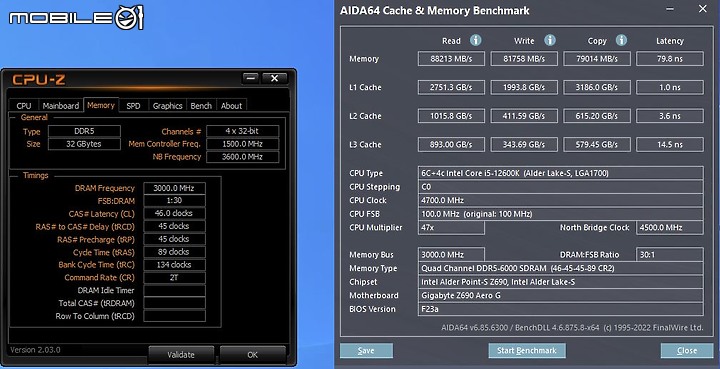Click the RAS# Precharge (tRP) value
720x369 pixels.
pyautogui.click(x=174, y=239)
